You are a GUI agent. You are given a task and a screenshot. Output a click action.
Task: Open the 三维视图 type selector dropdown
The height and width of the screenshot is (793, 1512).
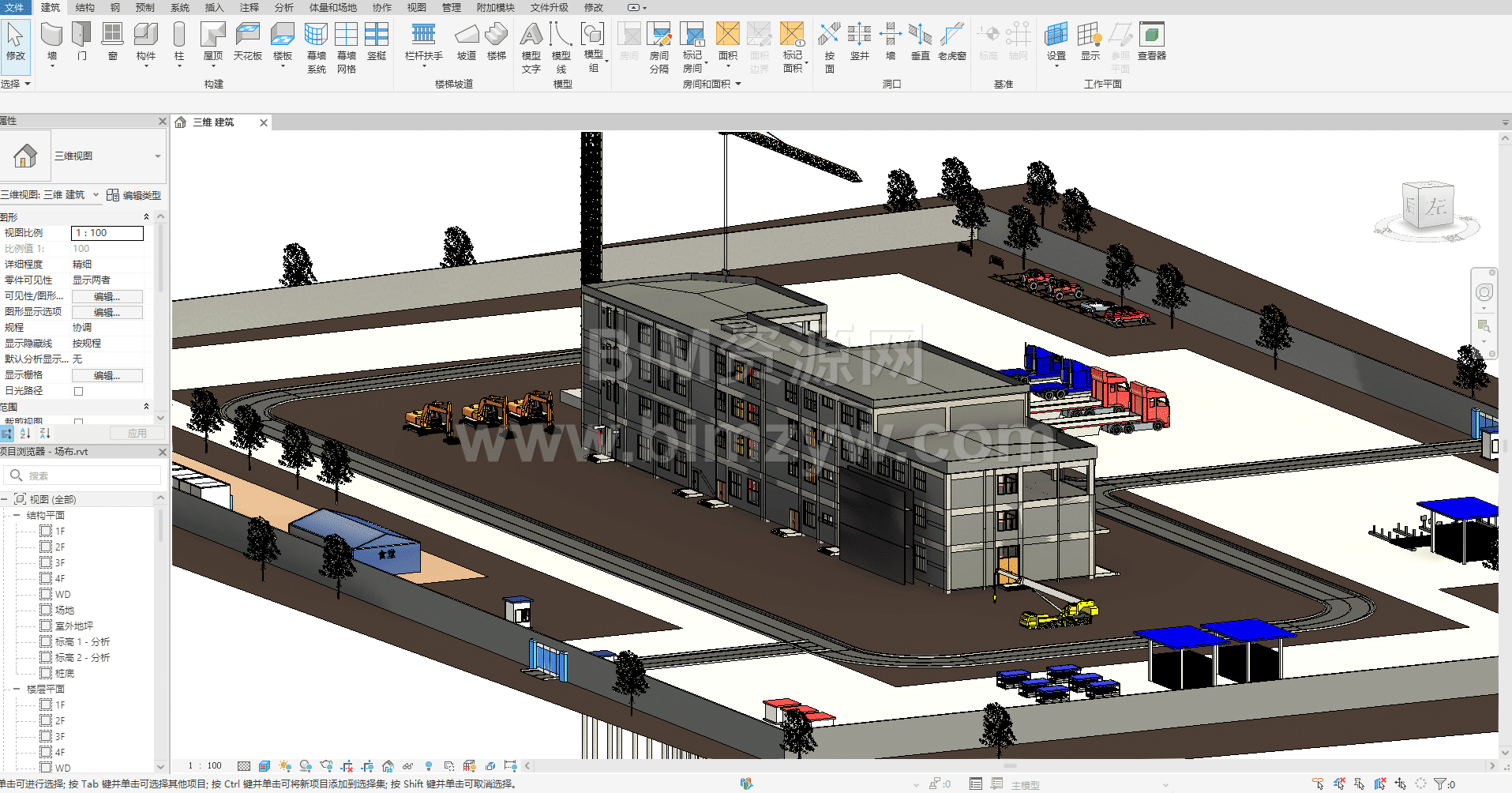point(157,156)
